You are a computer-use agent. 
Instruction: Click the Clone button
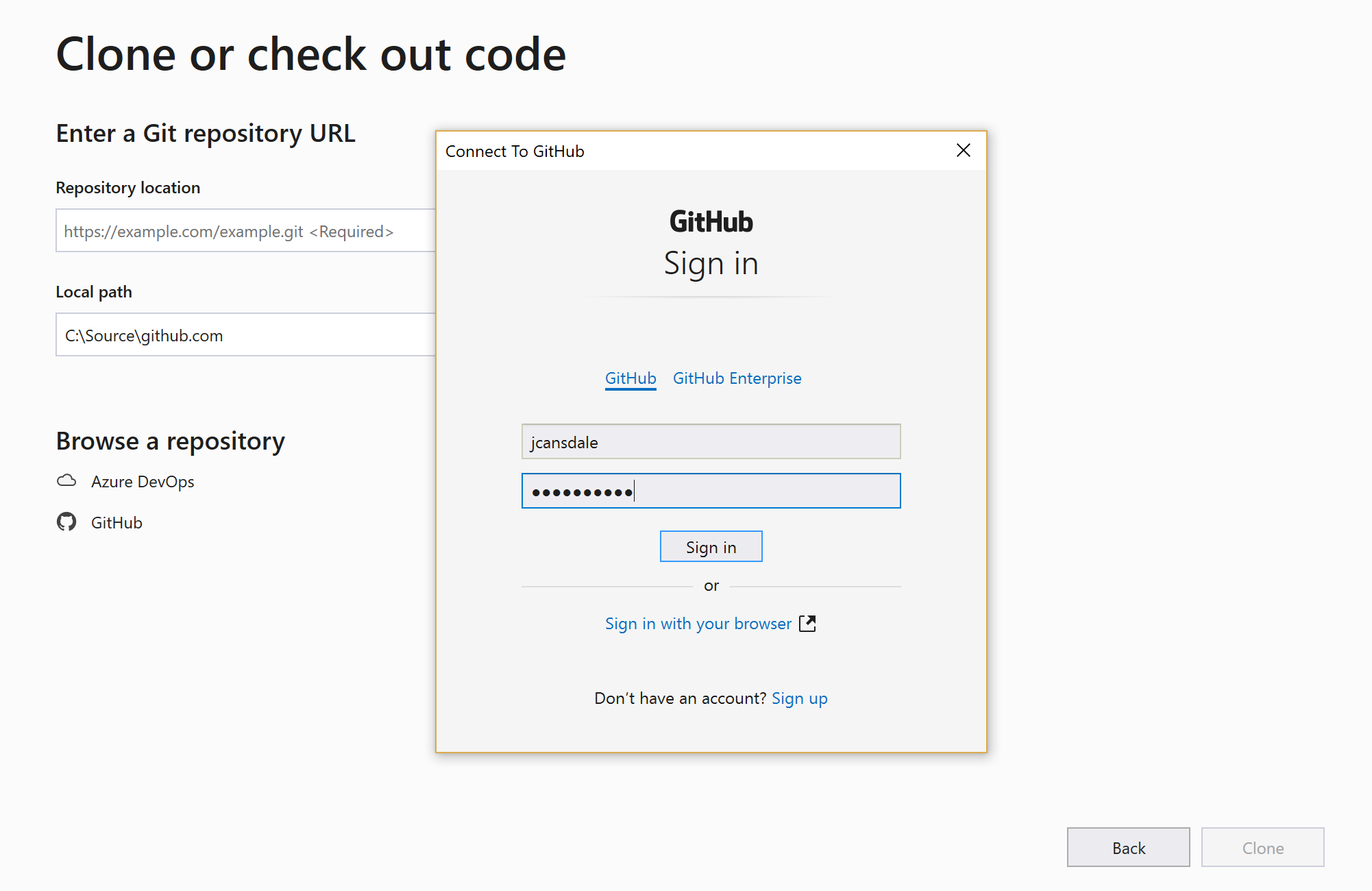(1262, 847)
